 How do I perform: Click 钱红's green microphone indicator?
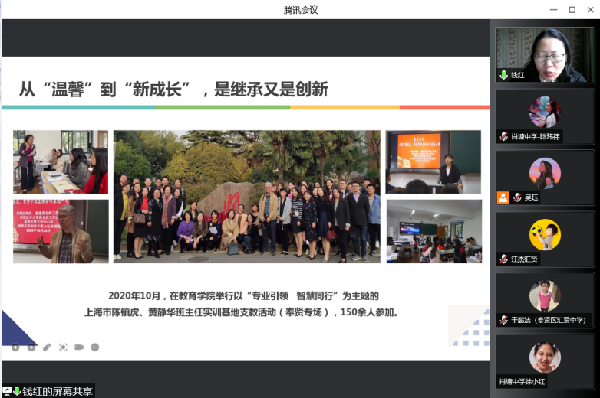tap(504, 75)
